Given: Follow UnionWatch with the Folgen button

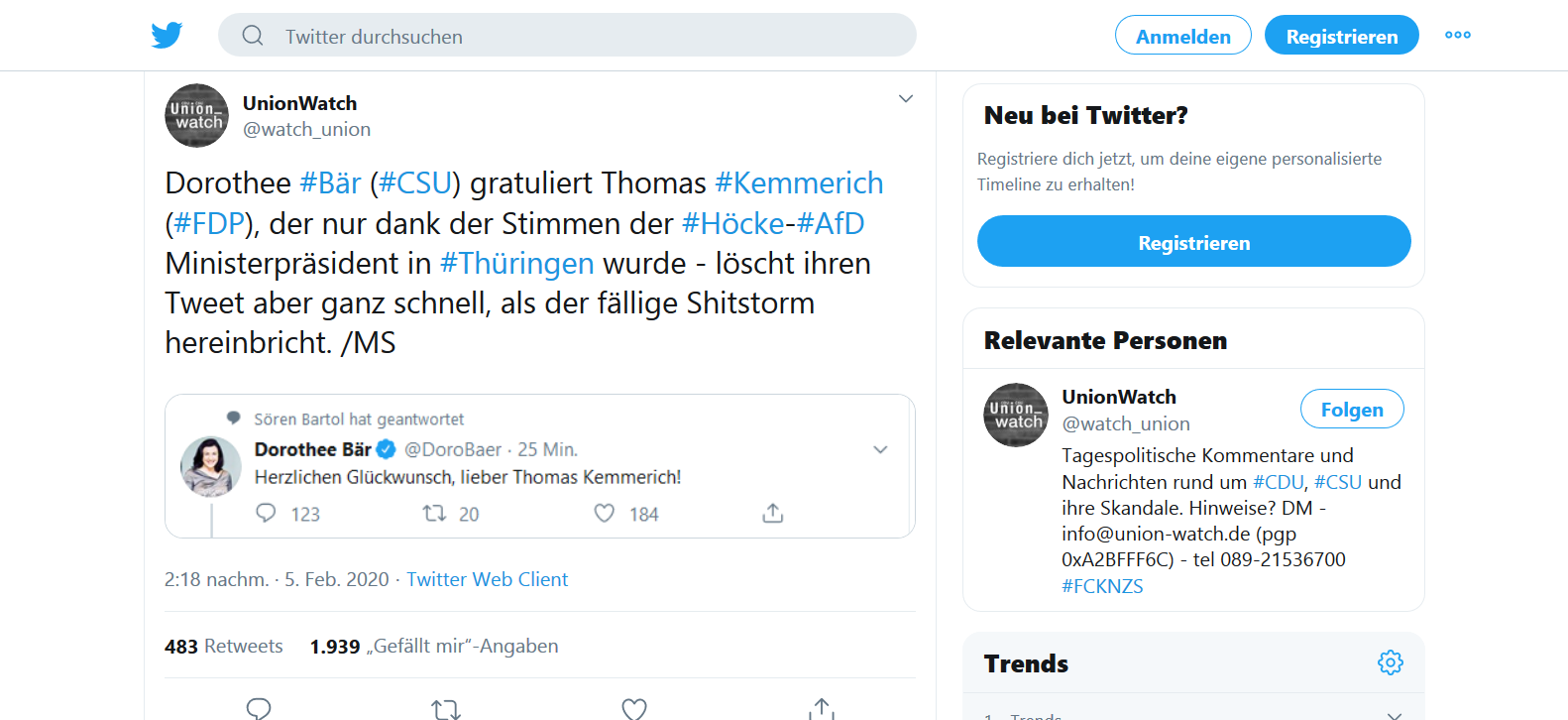Looking at the screenshot, I should [1351, 409].
